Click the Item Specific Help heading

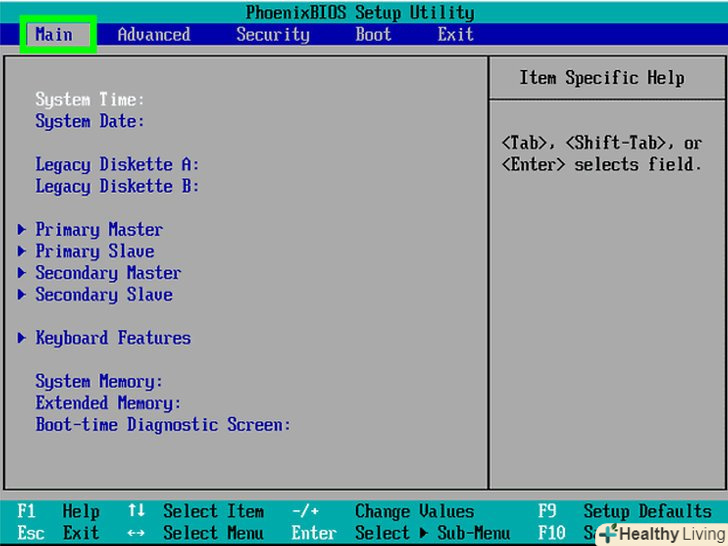[x=602, y=78]
